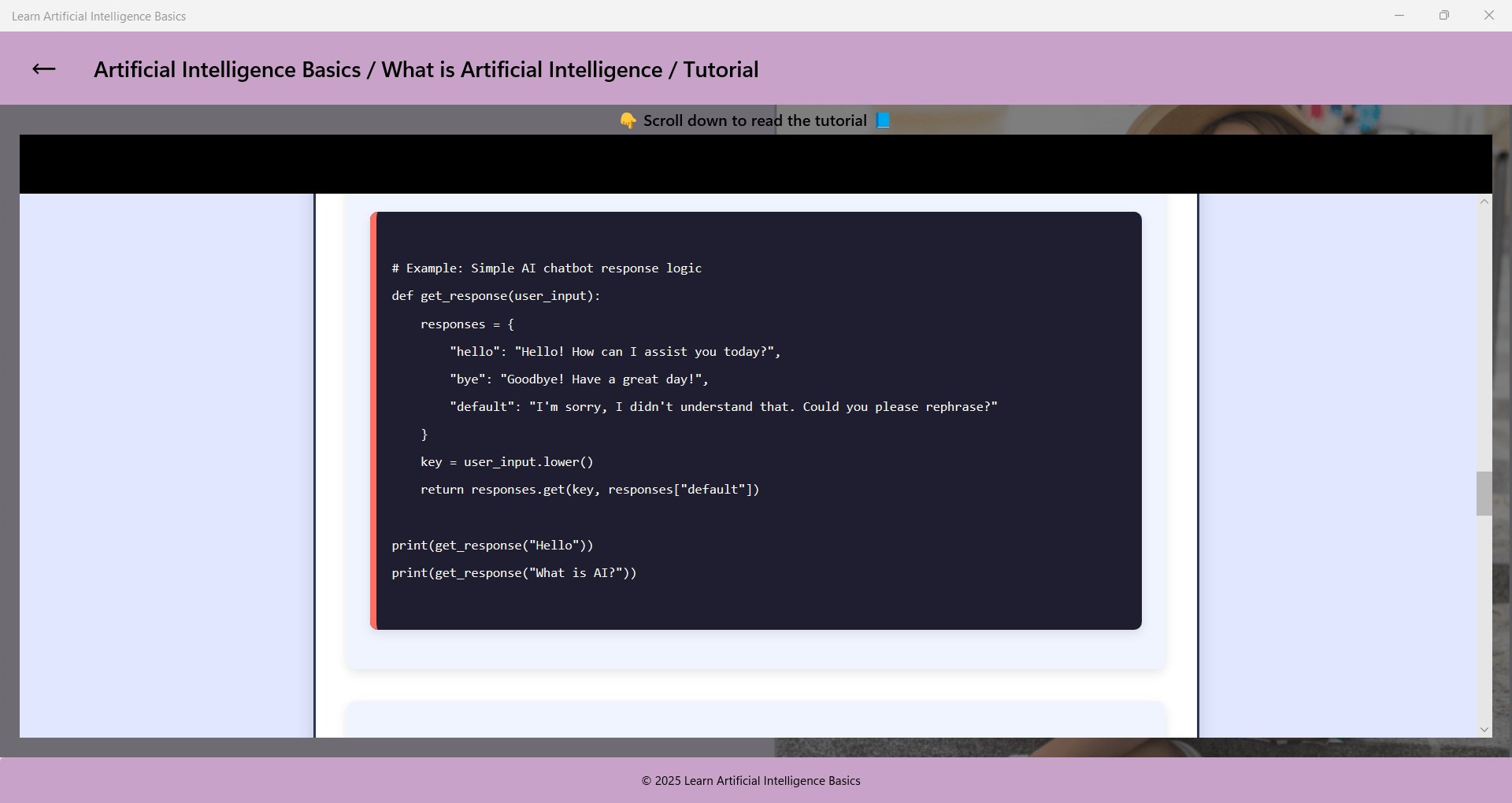Image resolution: width=1512 pixels, height=803 pixels.
Task: Click the scrollbar up arrow
Action: (1484, 202)
